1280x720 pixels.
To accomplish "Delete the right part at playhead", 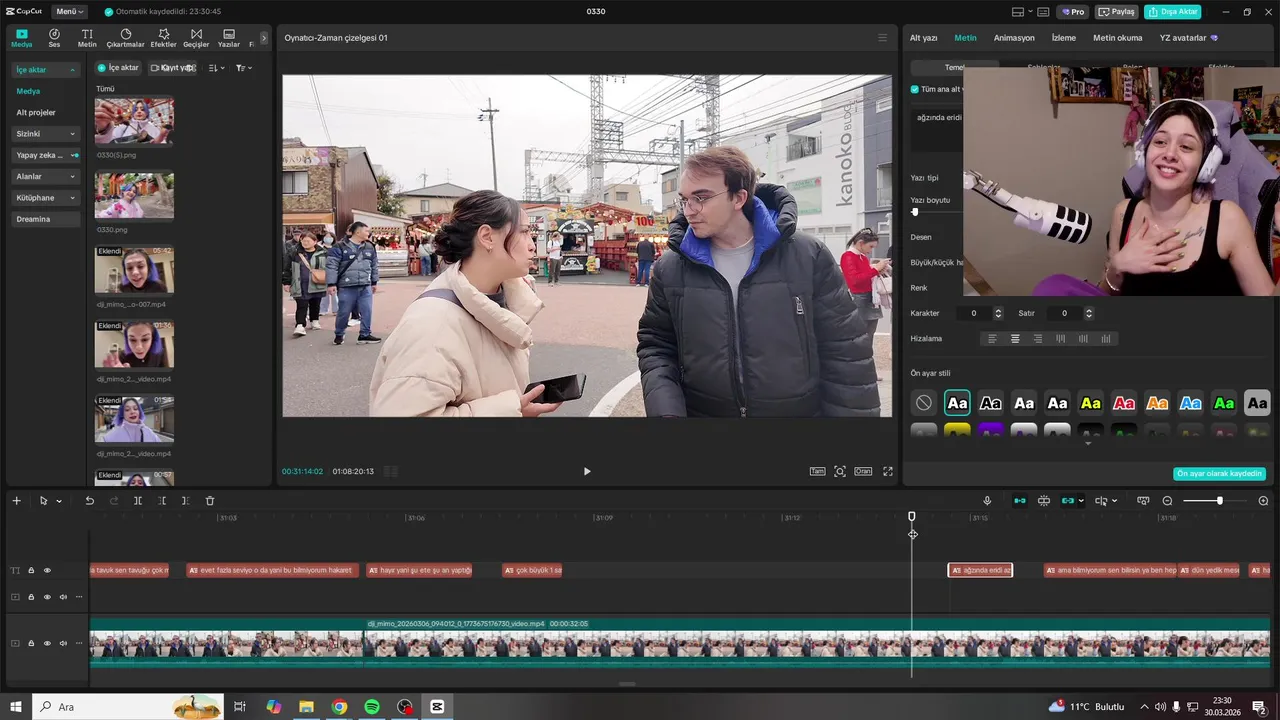I will [185, 501].
